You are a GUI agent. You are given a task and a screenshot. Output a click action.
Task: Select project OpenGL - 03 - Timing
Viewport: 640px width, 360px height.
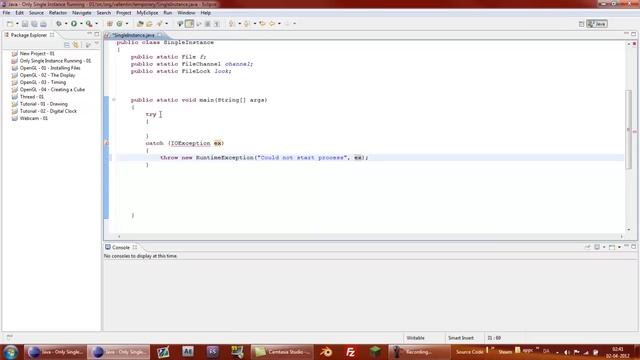tap(42, 82)
